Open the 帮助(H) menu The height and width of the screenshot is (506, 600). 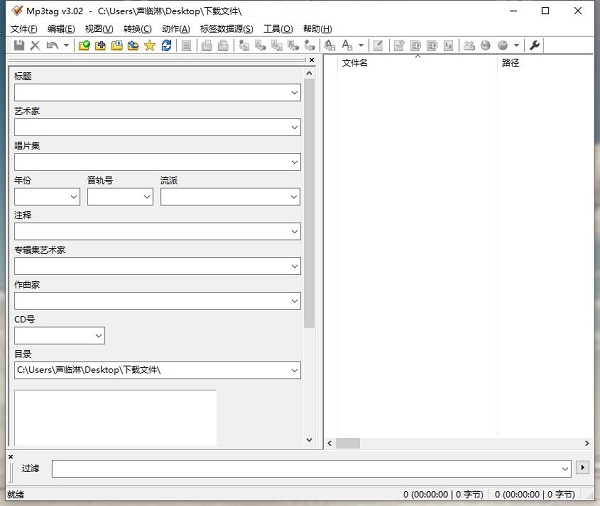(x=318, y=29)
